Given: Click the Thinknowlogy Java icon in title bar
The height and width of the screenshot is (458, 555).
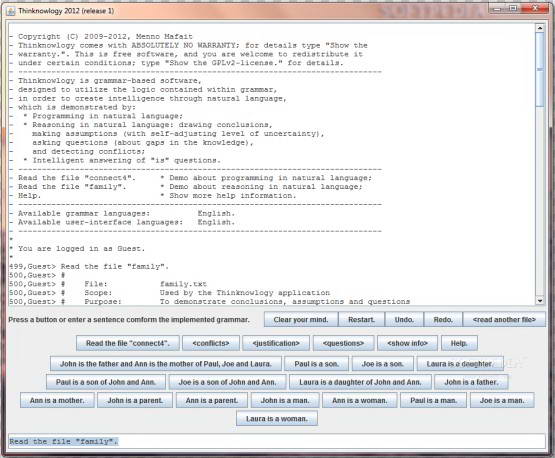Looking at the screenshot, I should point(11,11).
